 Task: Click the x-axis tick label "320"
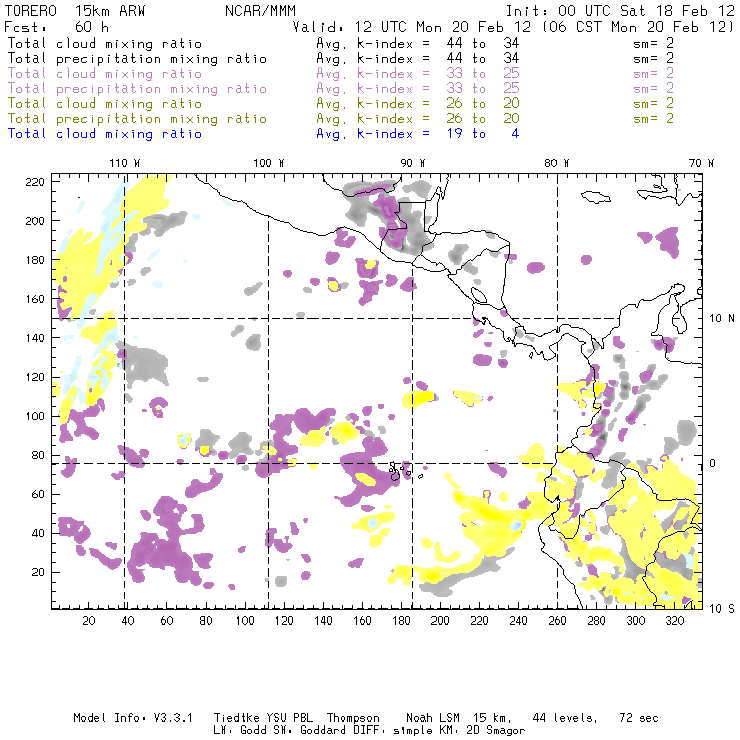point(674,621)
